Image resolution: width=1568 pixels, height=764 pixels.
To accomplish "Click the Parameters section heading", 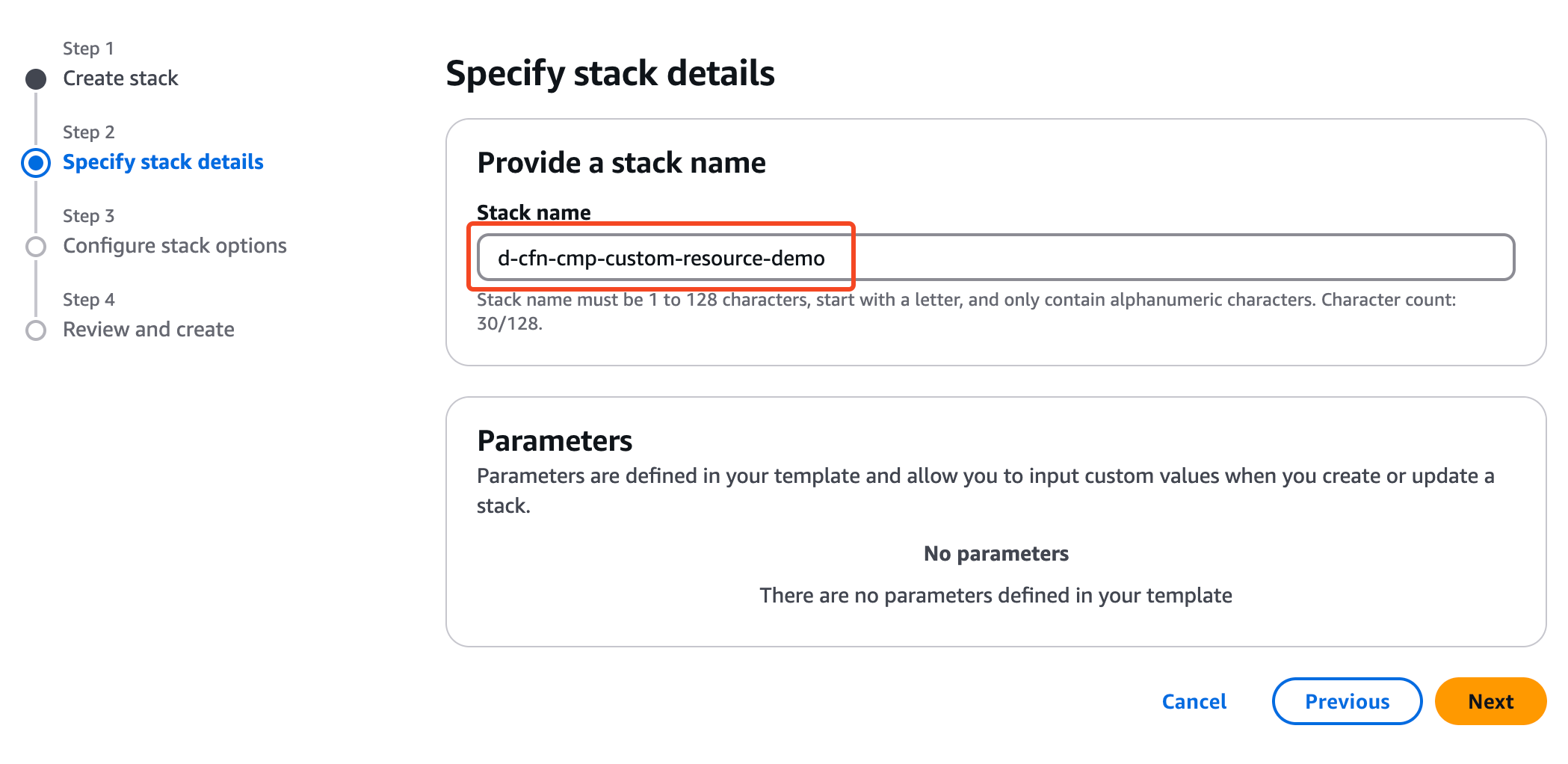I will 555,441.
